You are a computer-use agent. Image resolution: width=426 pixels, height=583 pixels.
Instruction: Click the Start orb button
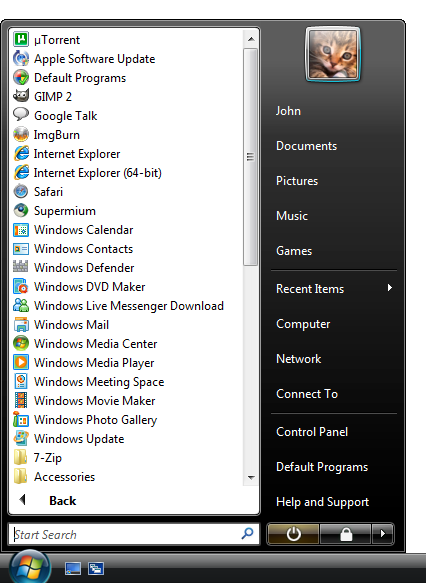coord(30,567)
